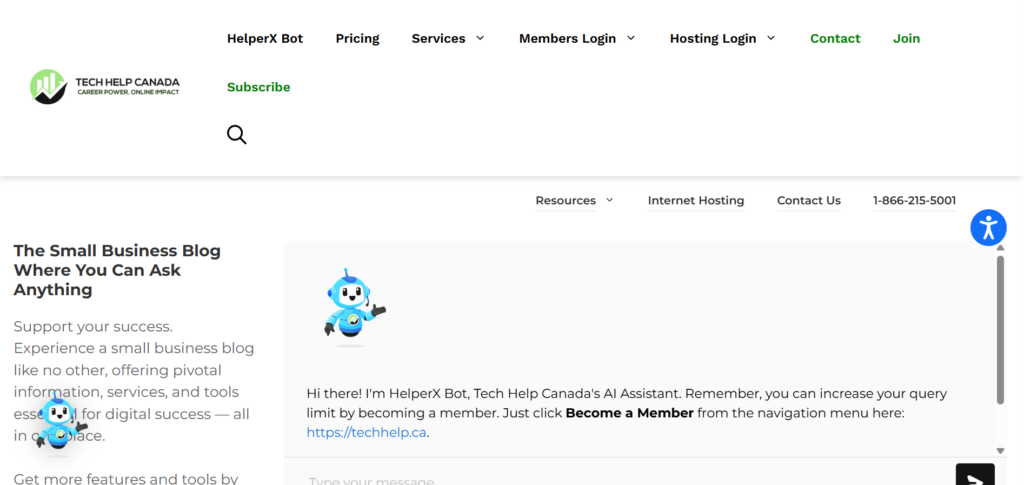
Task: Open the search magnifier icon
Action: [x=236, y=135]
